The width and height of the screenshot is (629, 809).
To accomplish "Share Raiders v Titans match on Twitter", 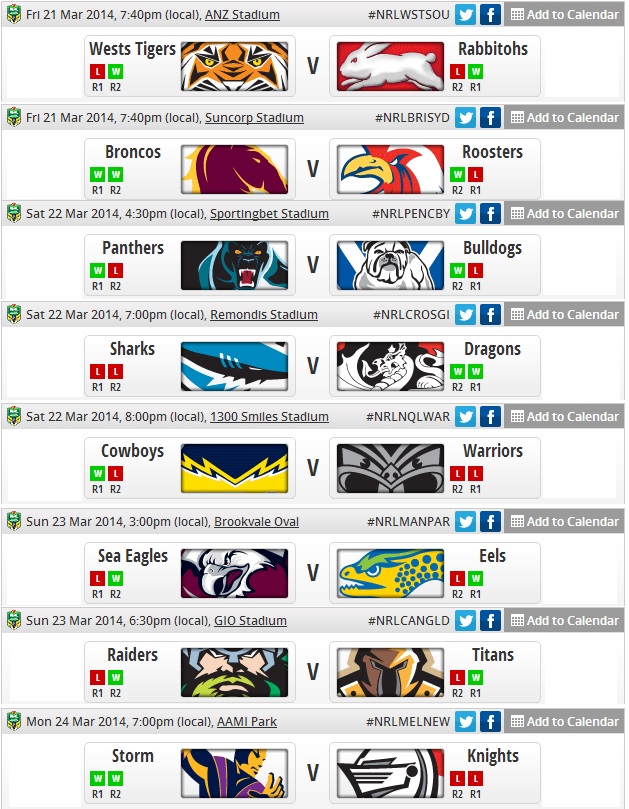I will [x=465, y=621].
